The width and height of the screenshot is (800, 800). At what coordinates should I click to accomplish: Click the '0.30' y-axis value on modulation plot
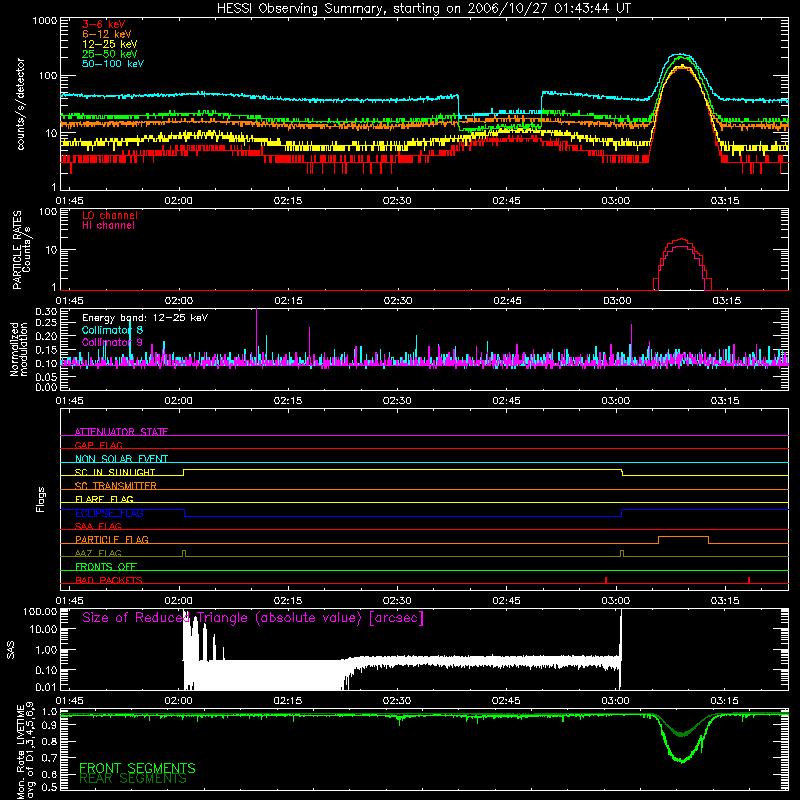tap(46, 312)
